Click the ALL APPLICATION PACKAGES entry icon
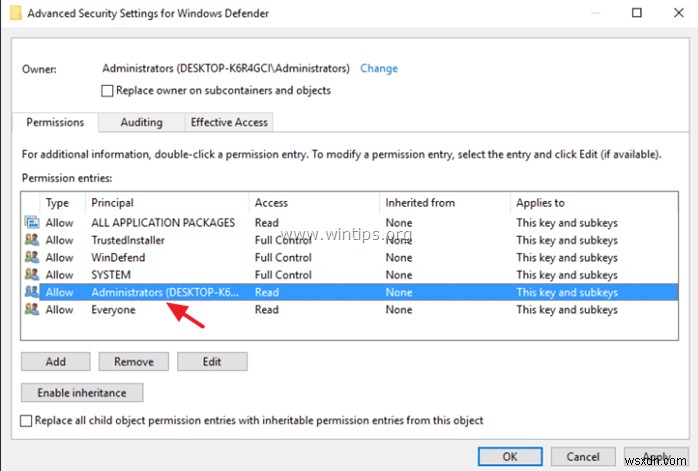 coord(31,223)
